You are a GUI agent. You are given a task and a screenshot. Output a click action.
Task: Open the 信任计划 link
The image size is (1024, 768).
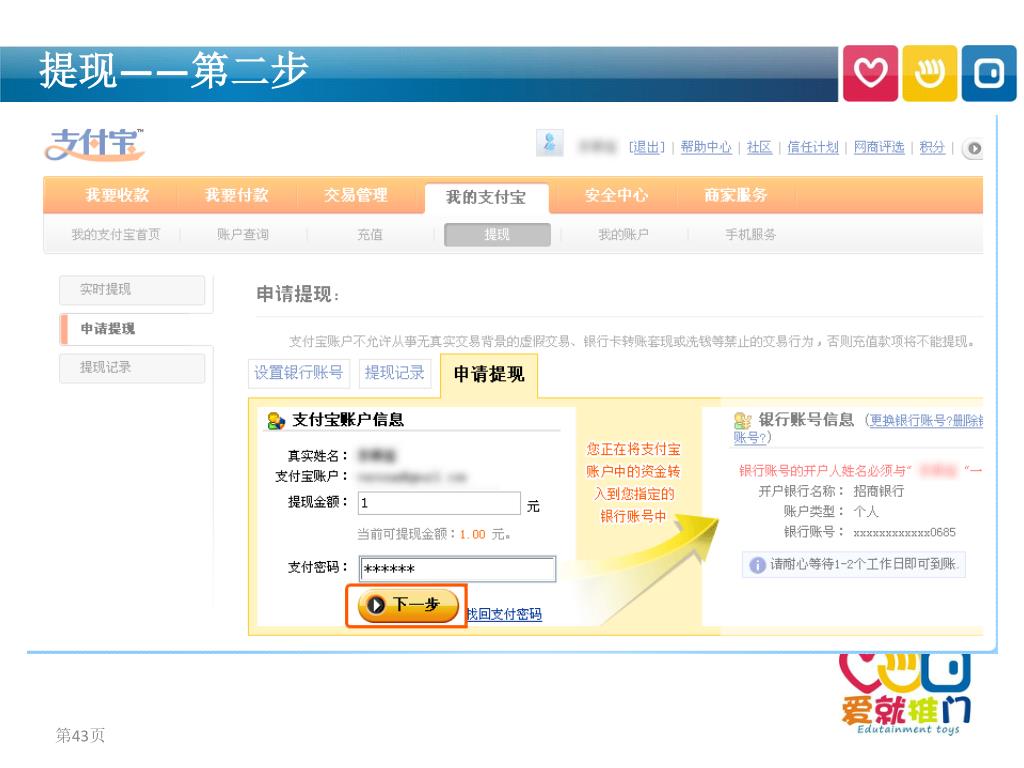(x=812, y=148)
